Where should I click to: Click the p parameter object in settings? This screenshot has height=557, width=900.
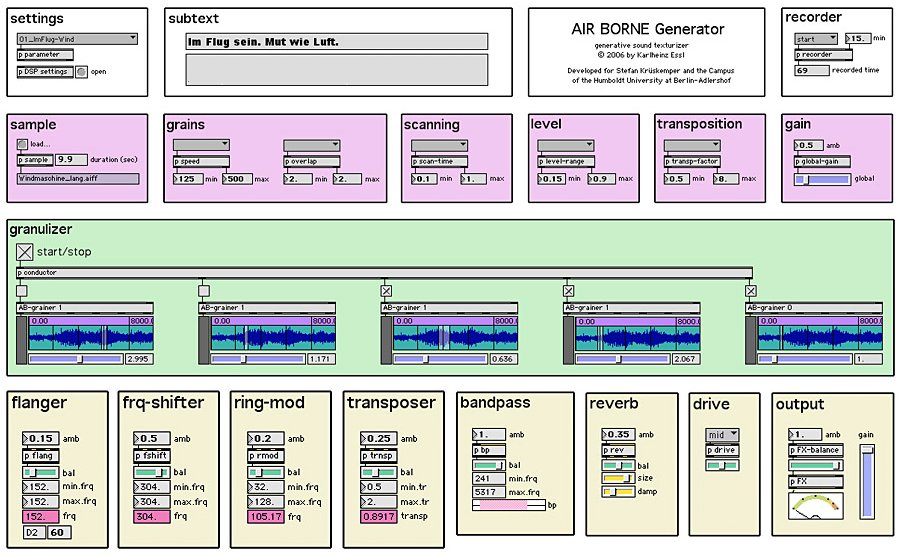pyautogui.click(x=45, y=55)
